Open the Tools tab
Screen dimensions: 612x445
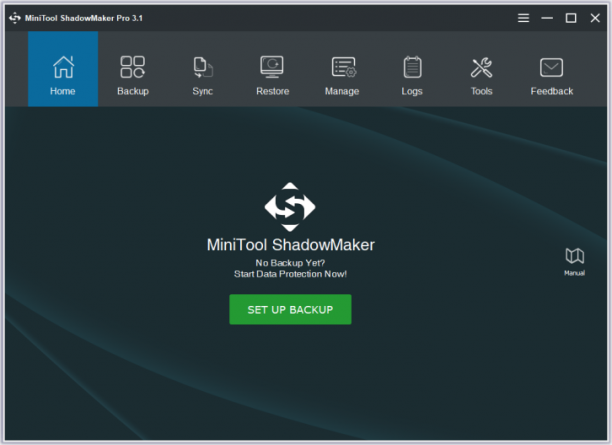(482, 69)
